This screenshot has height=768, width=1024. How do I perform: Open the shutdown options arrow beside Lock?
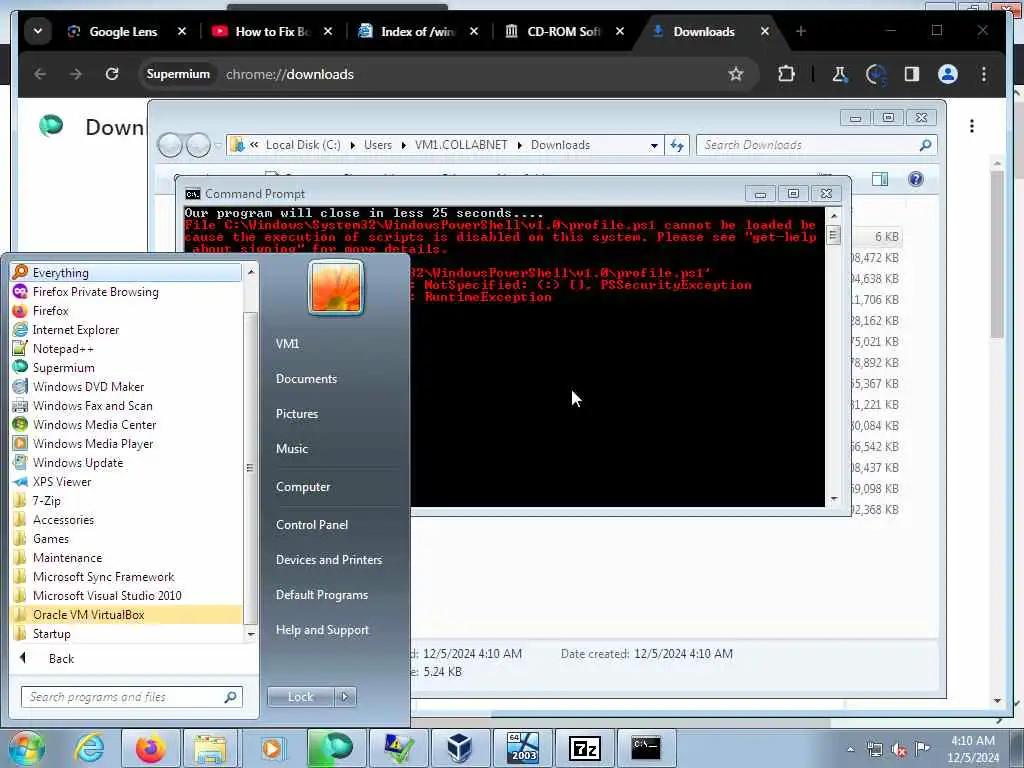[345, 697]
